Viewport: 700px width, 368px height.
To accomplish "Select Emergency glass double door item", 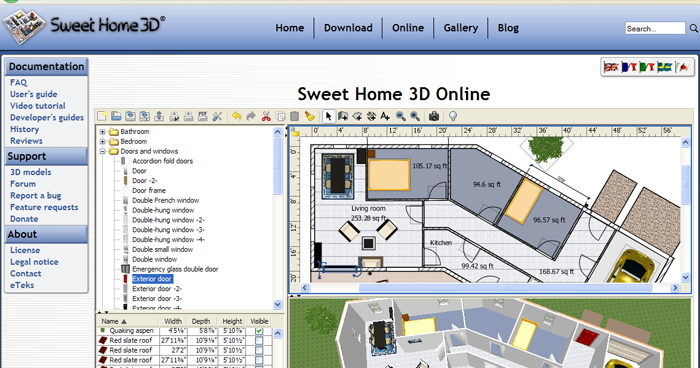I will 175,269.
